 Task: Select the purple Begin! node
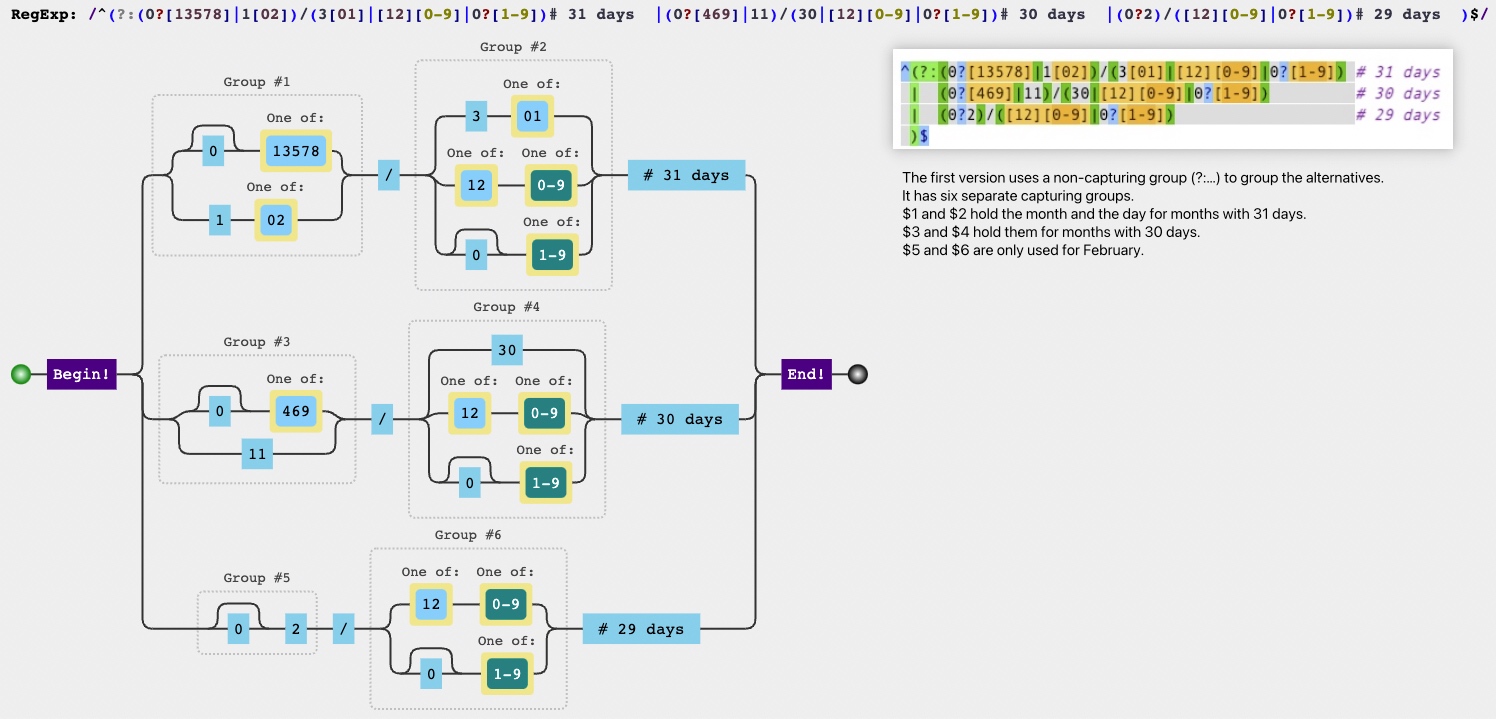click(x=81, y=375)
